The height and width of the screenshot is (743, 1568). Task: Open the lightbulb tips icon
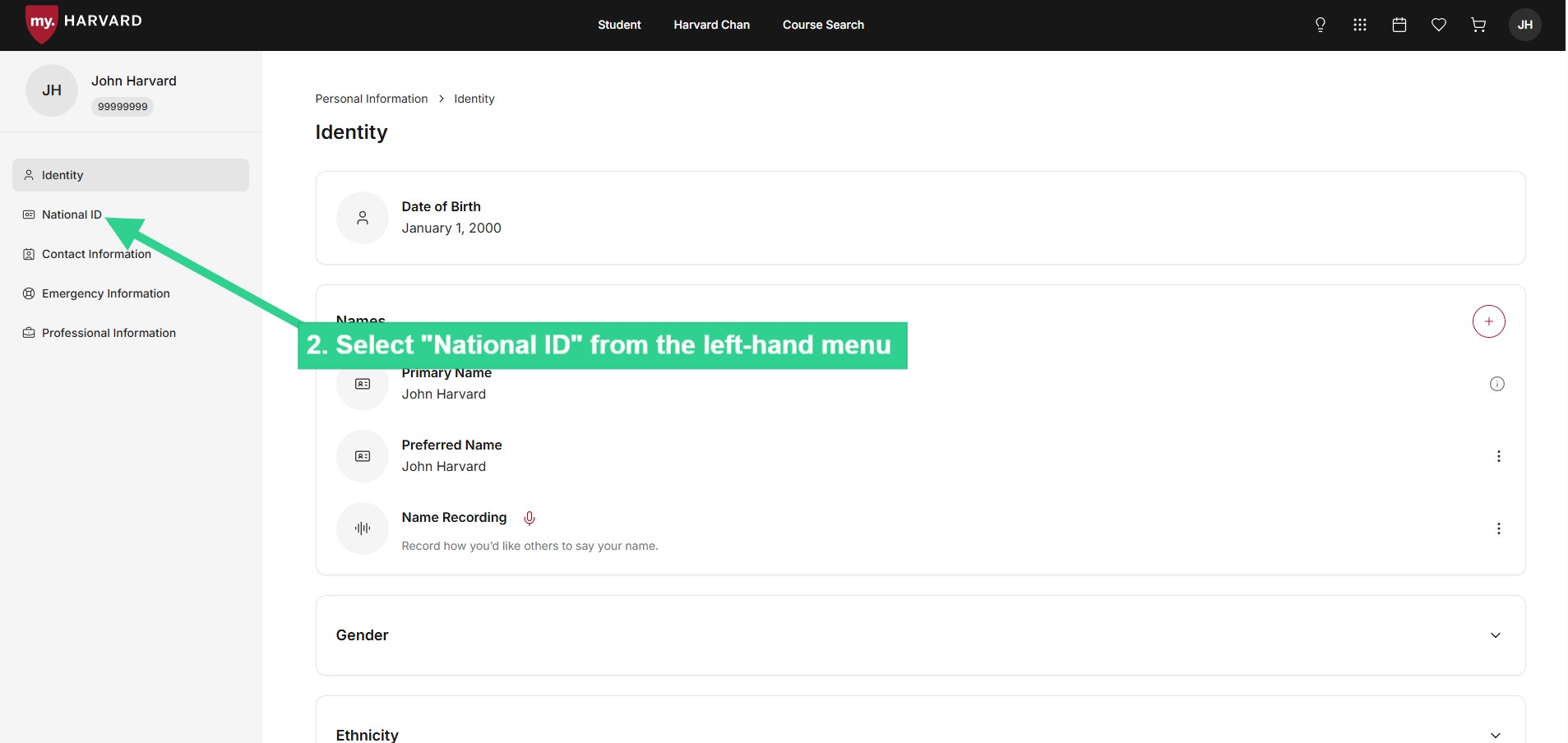pyautogui.click(x=1321, y=25)
